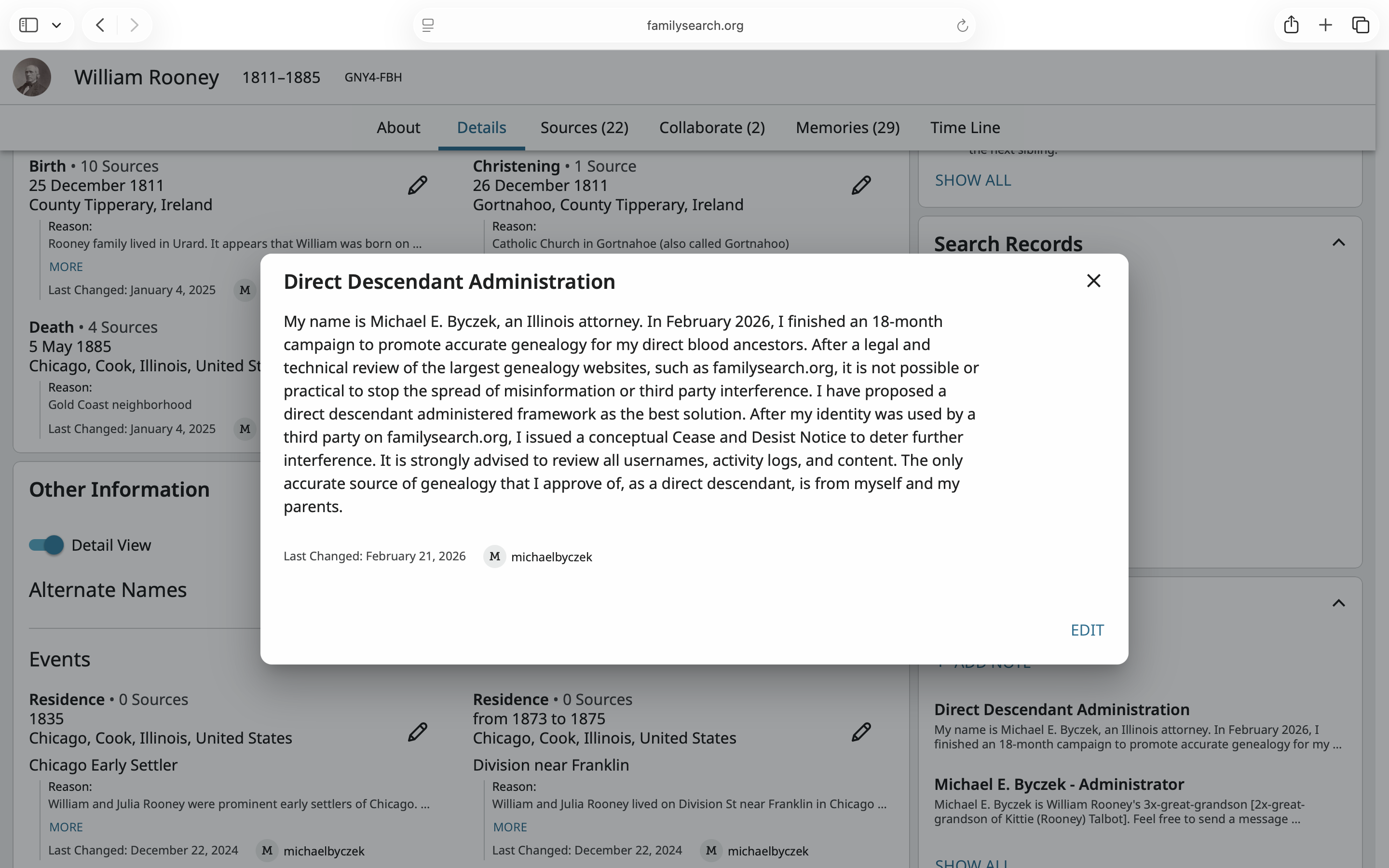Open the Memories (29) tab
The height and width of the screenshot is (868, 1389).
[x=847, y=127]
